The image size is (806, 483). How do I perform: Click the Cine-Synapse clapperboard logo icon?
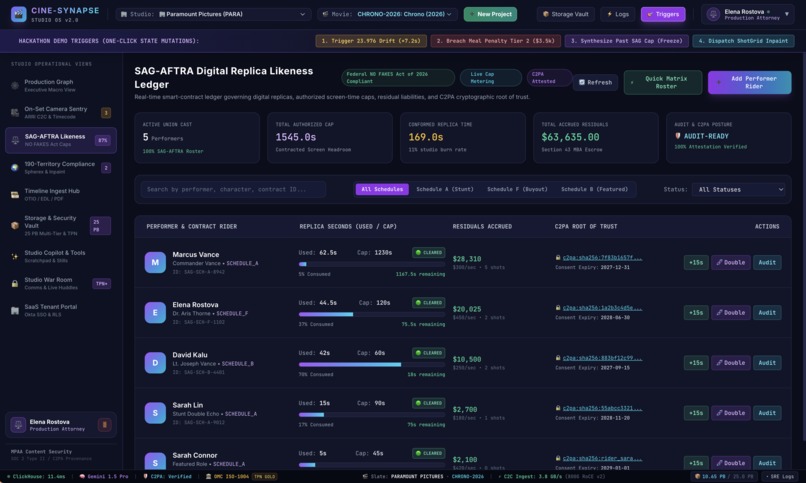point(19,14)
